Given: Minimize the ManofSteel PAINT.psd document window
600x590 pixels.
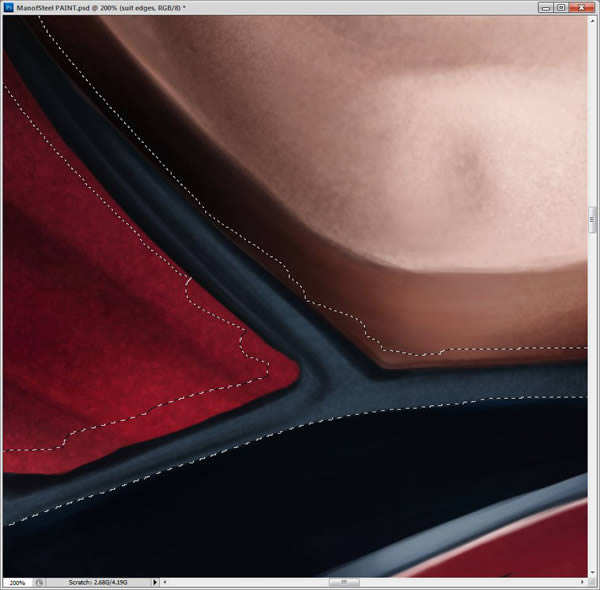Looking at the screenshot, I should click(x=545, y=7).
